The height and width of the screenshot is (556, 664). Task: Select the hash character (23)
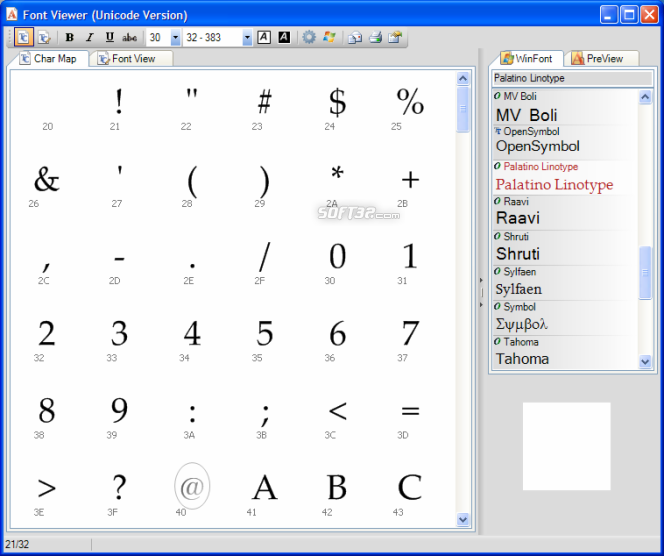pyautogui.click(x=264, y=102)
